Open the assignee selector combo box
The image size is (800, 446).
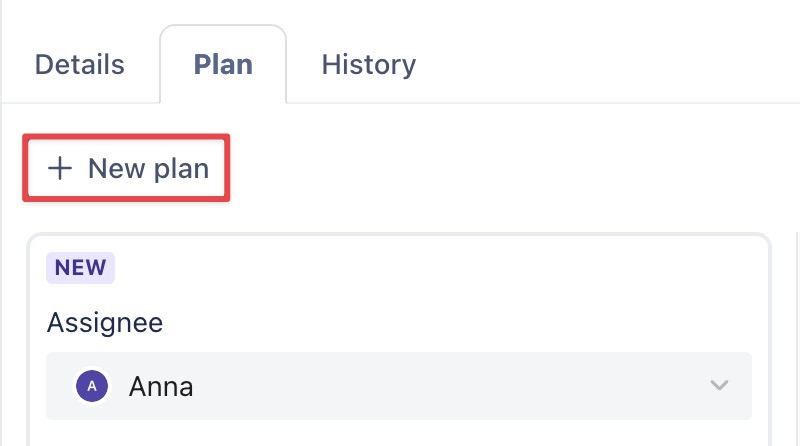(398, 386)
